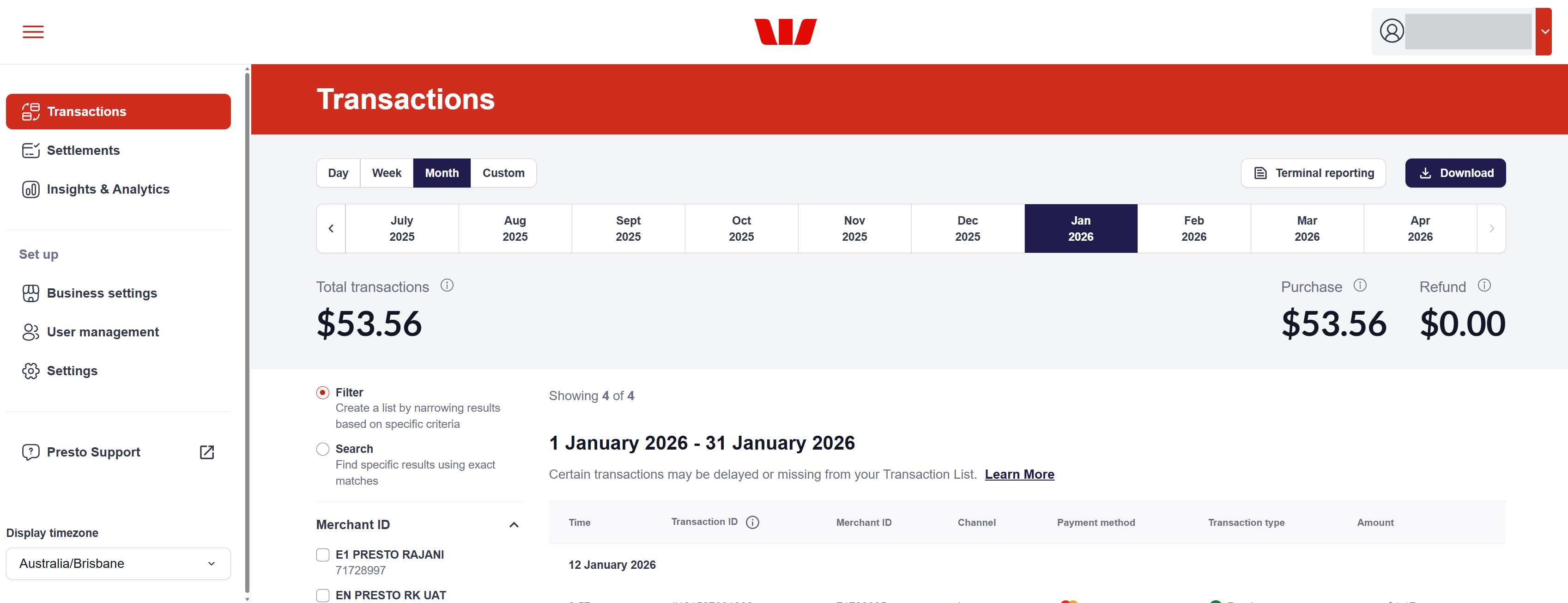The width and height of the screenshot is (1568, 603).
Task: Click info icon beside Total transactions
Action: [x=447, y=285]
